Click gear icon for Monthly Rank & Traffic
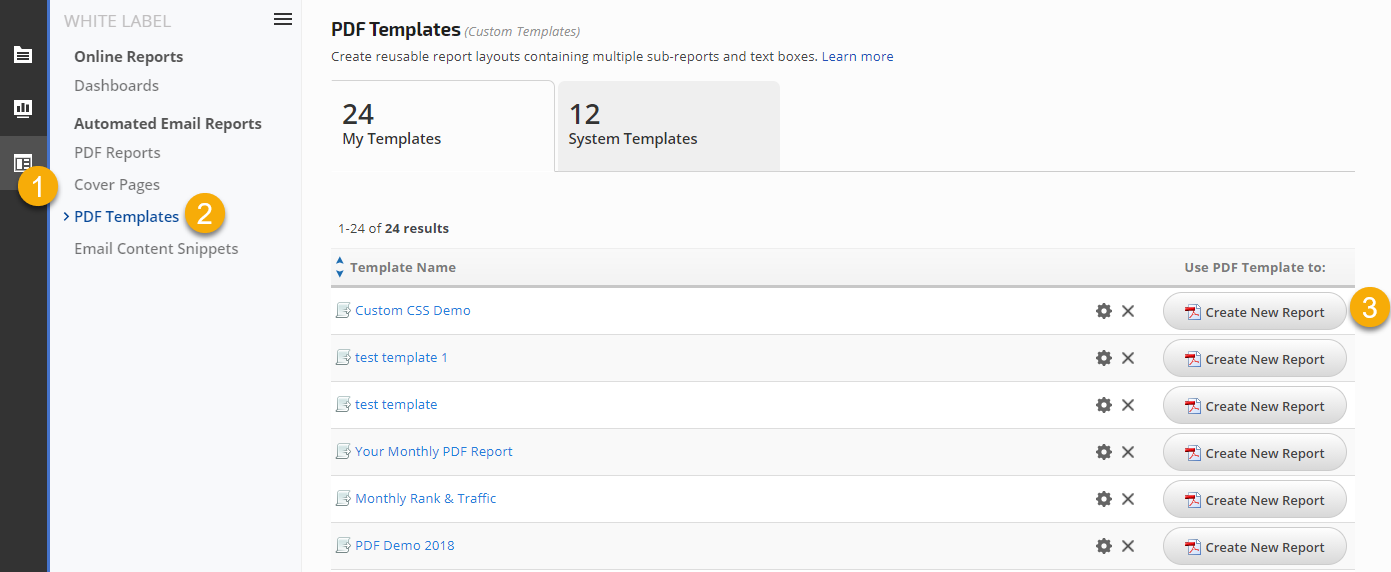The image size is (1391, 572). [x=1104, y=499]
